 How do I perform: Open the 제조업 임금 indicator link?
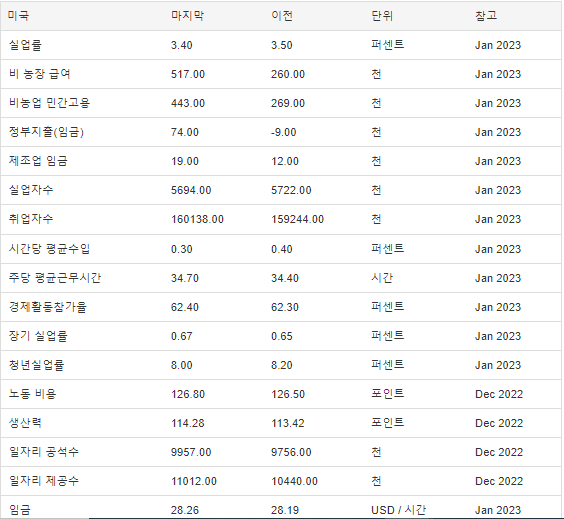pos(38,161)
